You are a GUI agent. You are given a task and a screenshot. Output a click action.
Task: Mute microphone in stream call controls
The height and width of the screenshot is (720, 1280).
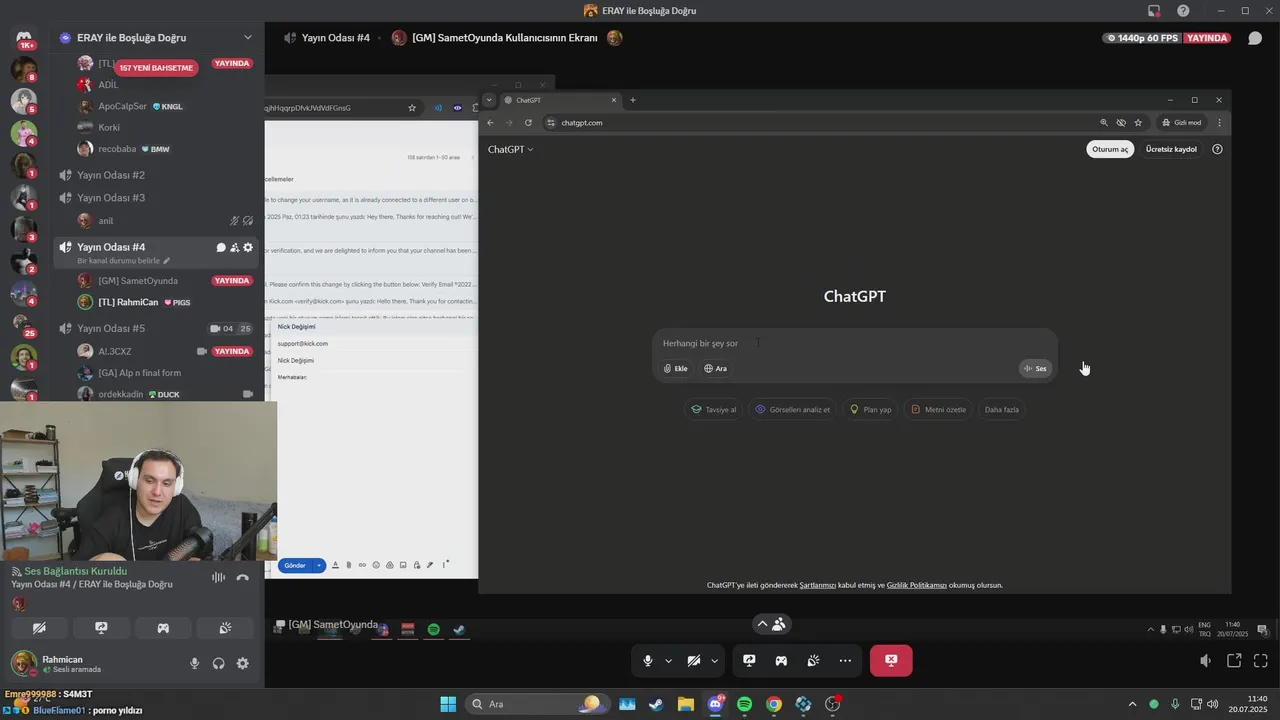[648, 660]
